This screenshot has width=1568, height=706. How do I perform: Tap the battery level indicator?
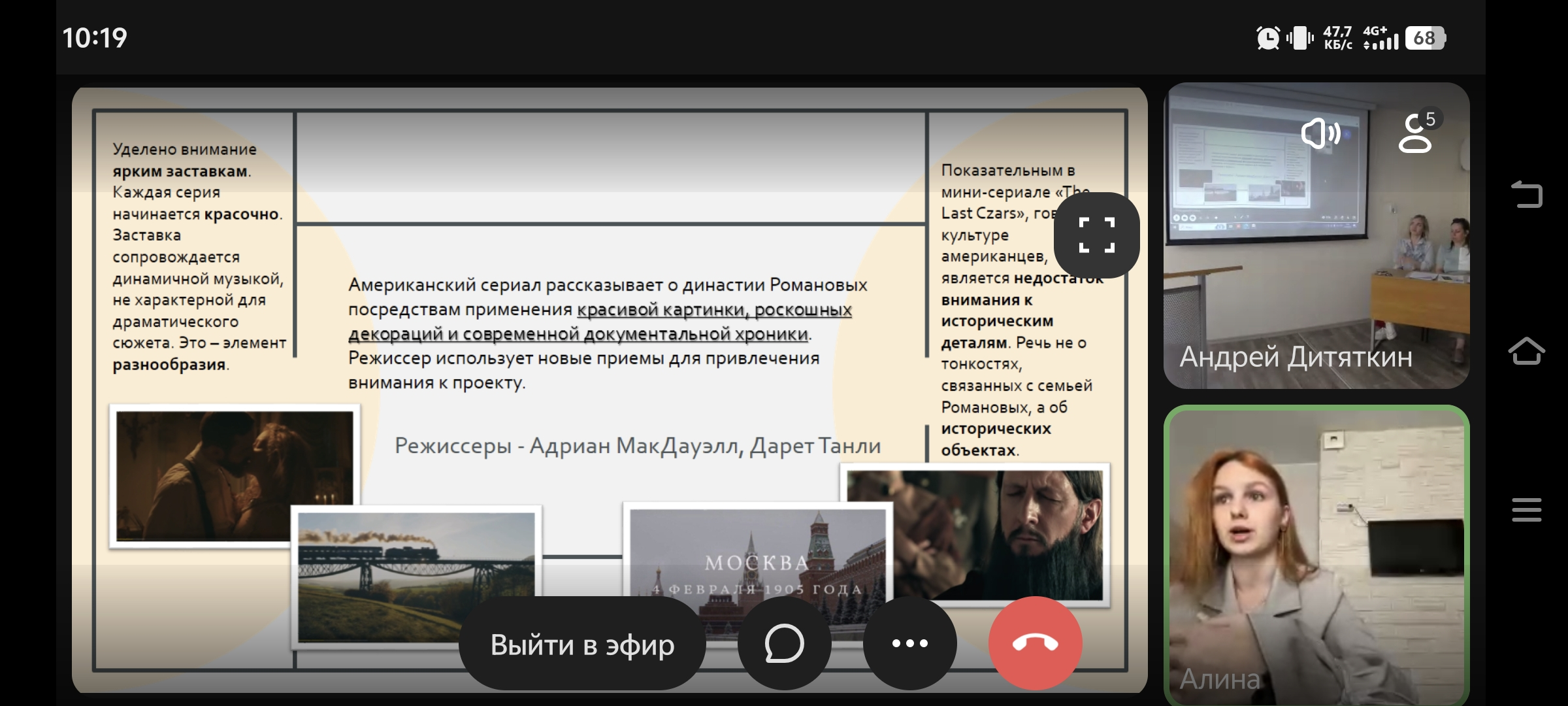(1425, 38)
